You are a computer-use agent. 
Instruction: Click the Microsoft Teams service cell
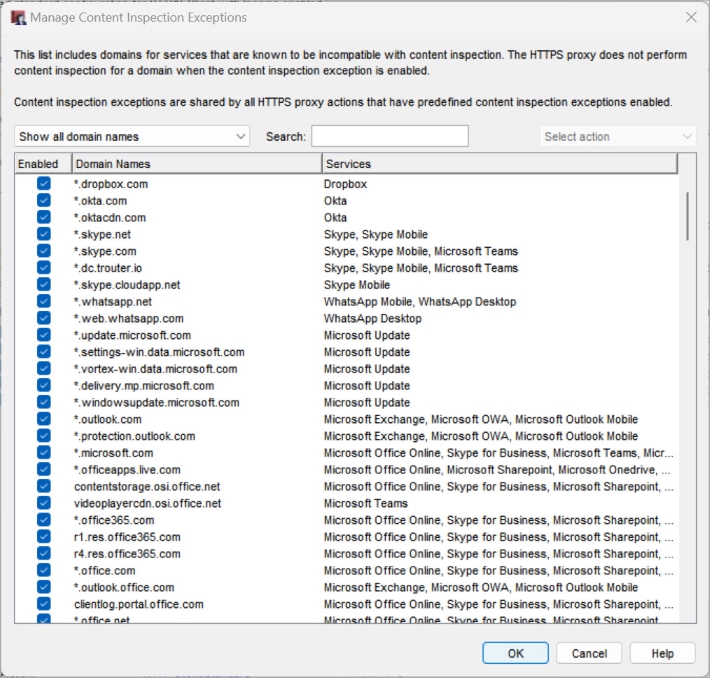366,503
